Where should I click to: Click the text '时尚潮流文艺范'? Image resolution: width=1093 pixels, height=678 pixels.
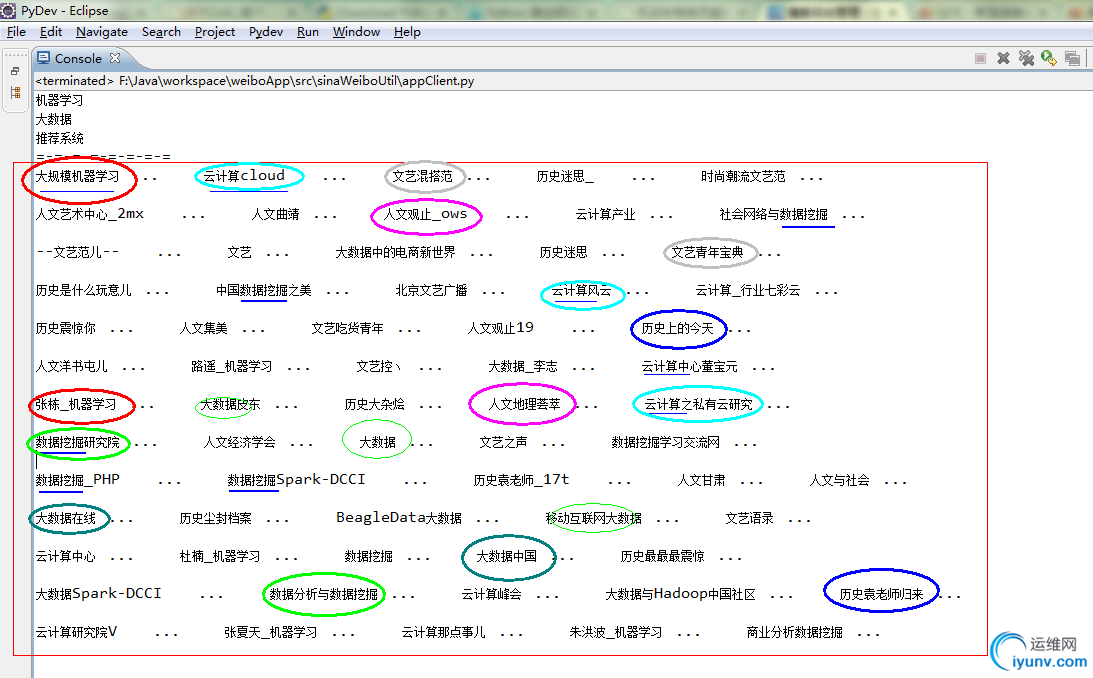(743, 176)
